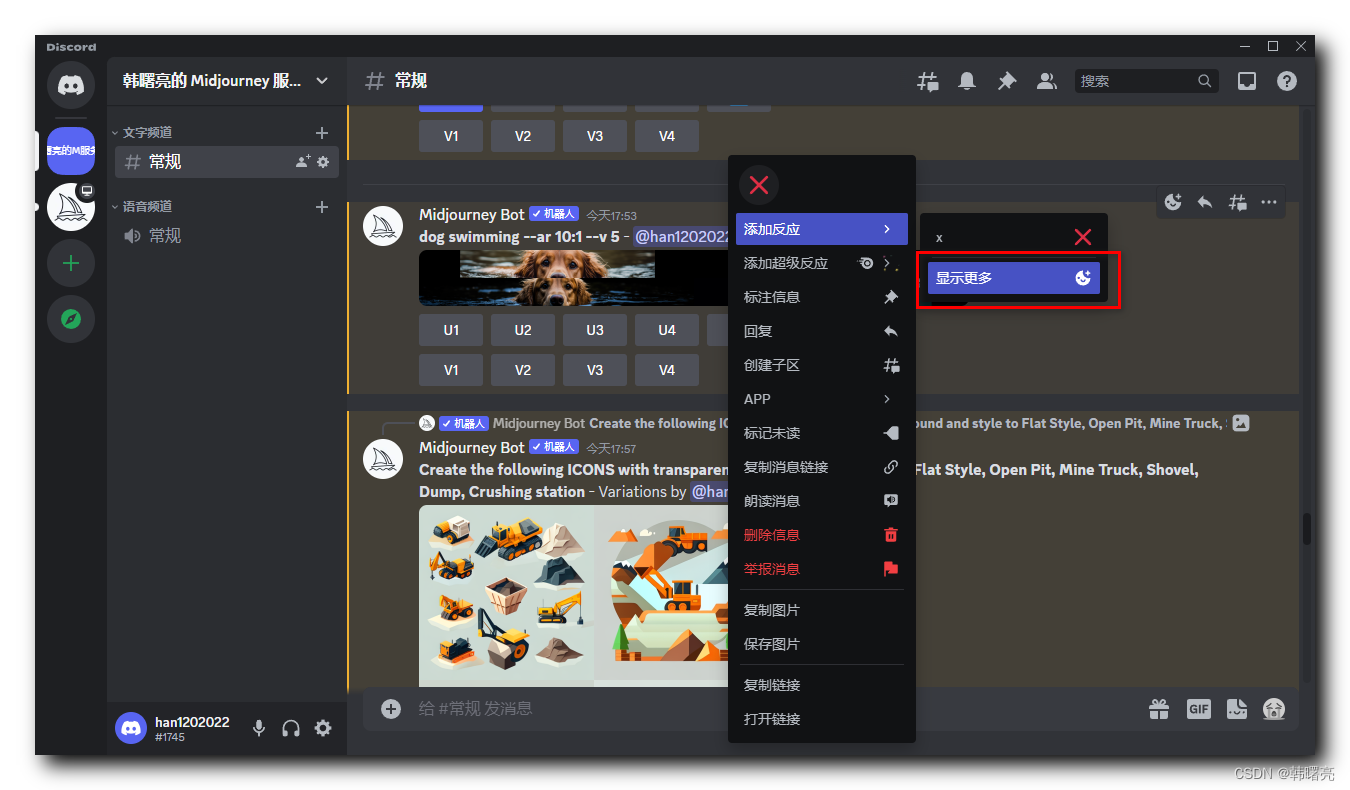Expand the APP submenu
This screenshot has width=1350, height=790.
pos(822,399)
